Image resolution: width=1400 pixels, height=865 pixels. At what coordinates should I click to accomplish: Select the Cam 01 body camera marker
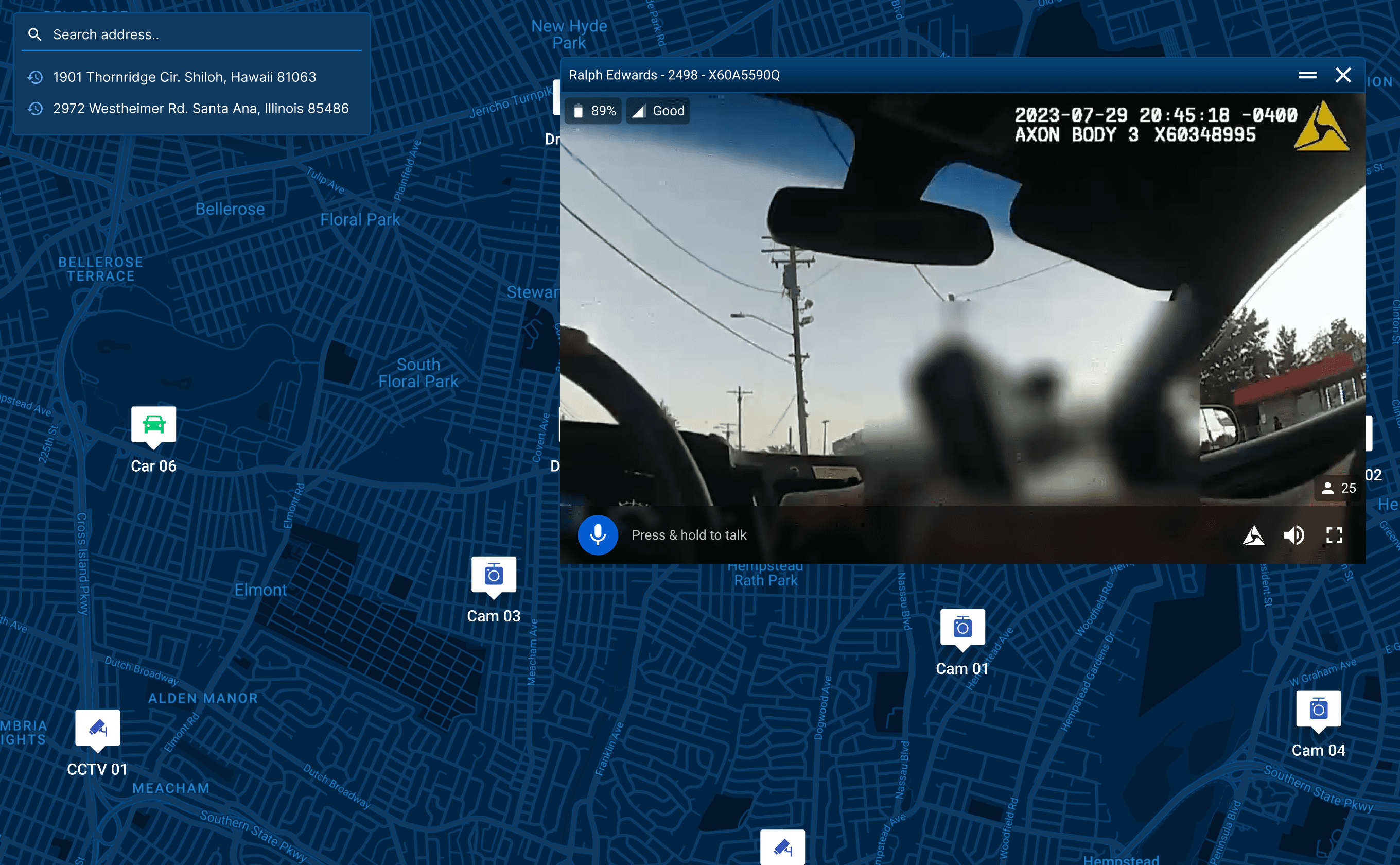point(962,628)
